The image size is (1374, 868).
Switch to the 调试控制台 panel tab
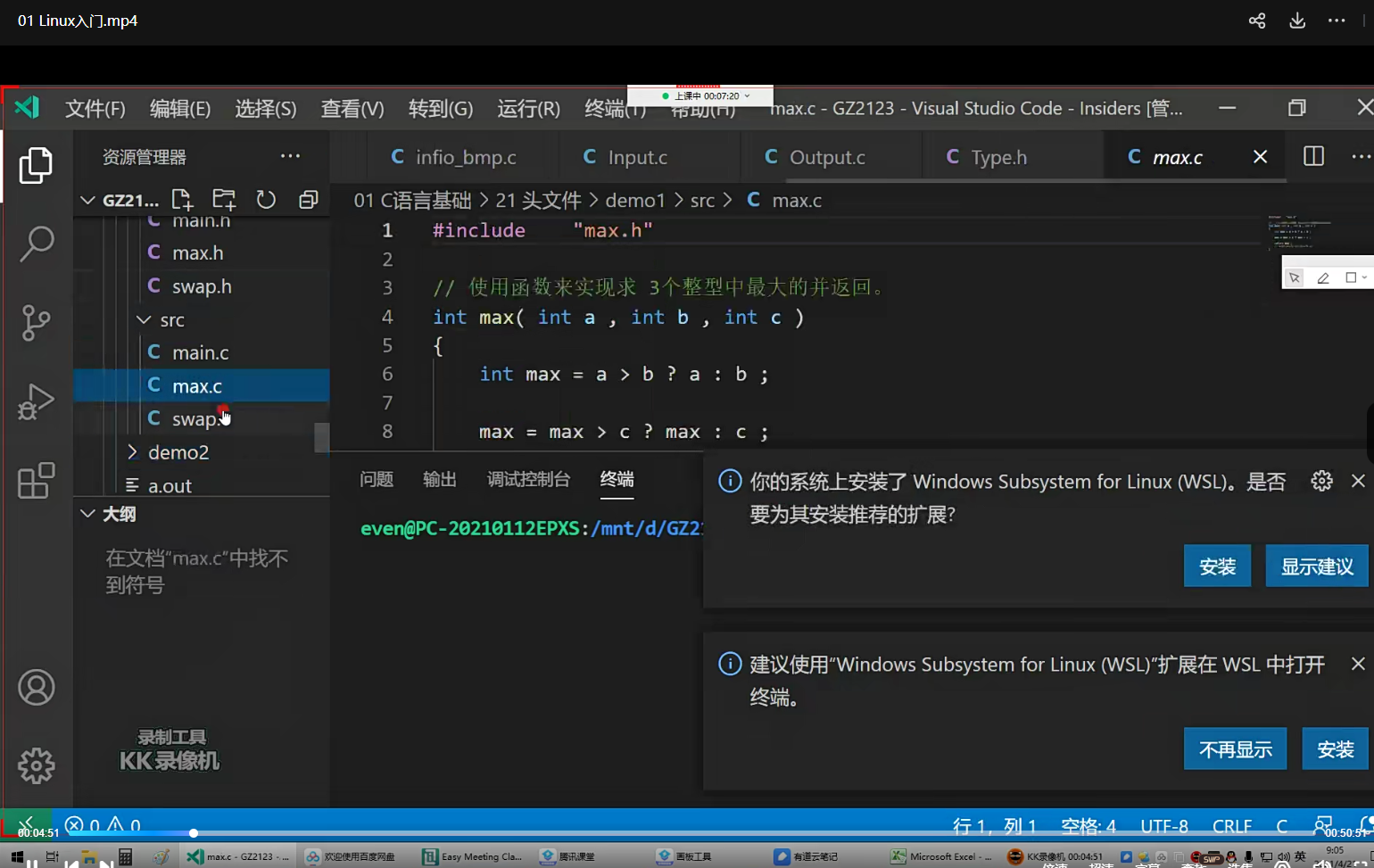point(528,480)
